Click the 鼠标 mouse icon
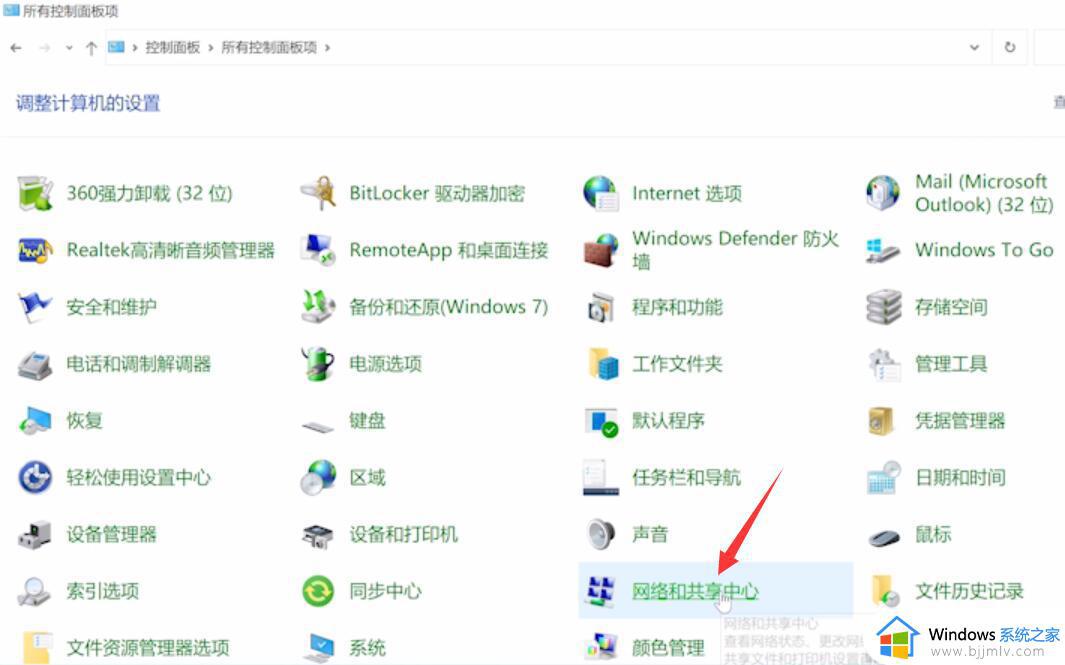This screenshot has height=665, width=1065. [x=884, y=539]
